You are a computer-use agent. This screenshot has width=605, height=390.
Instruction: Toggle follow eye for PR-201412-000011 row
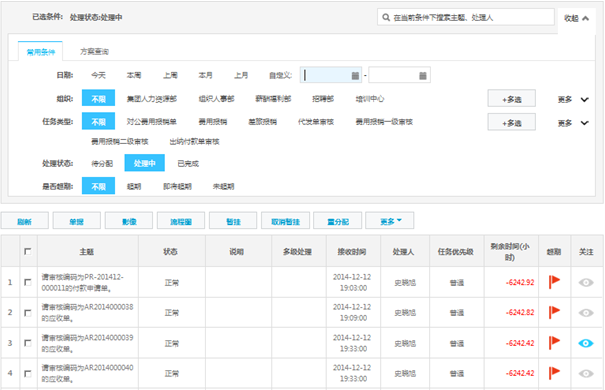pyautogui.click(x=586, y=282)
